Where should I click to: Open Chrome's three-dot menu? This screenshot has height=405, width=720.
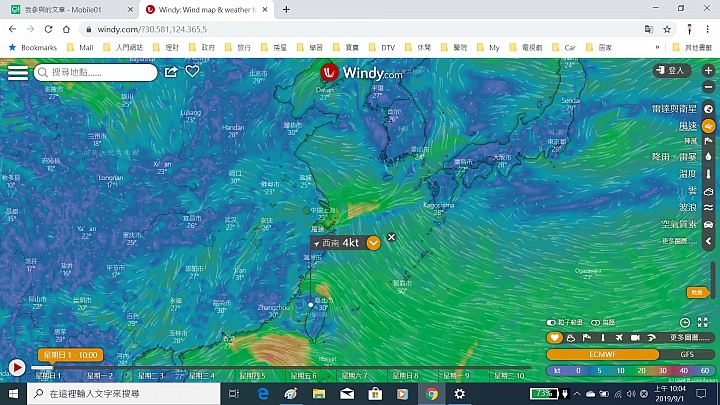point(707,29)
